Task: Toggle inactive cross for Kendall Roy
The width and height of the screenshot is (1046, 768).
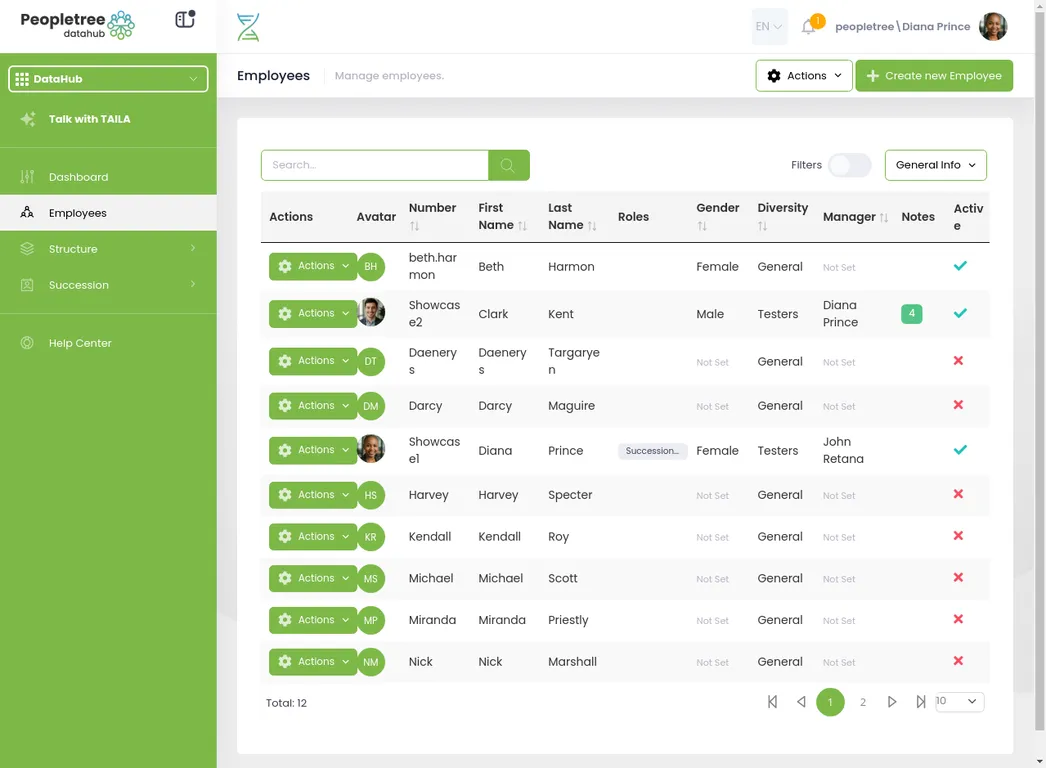Action: coord(959,536)
